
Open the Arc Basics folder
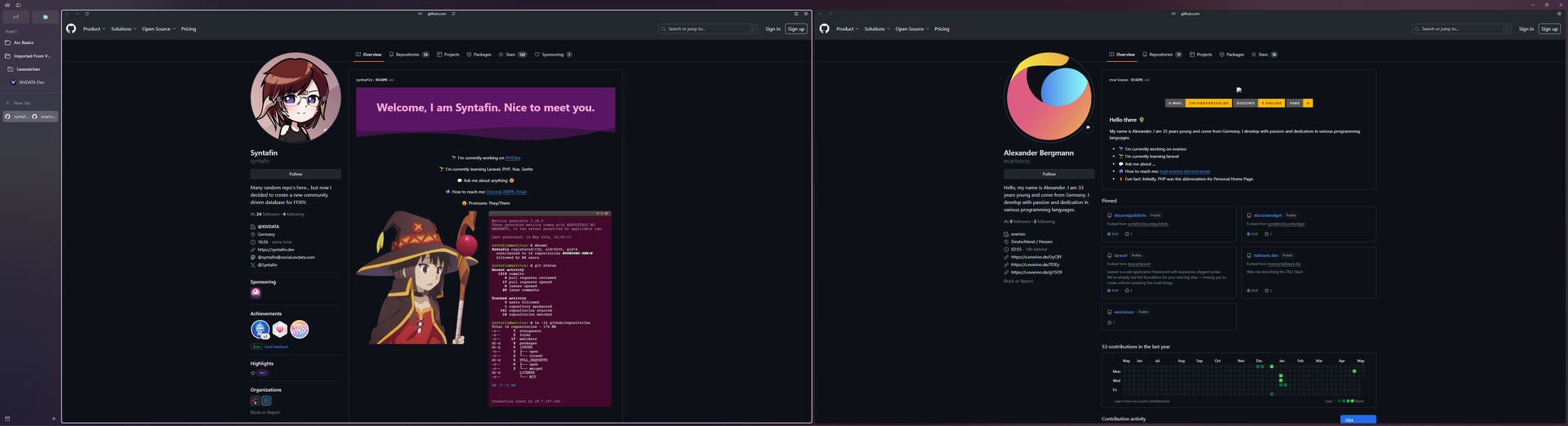tap(23, 42)
